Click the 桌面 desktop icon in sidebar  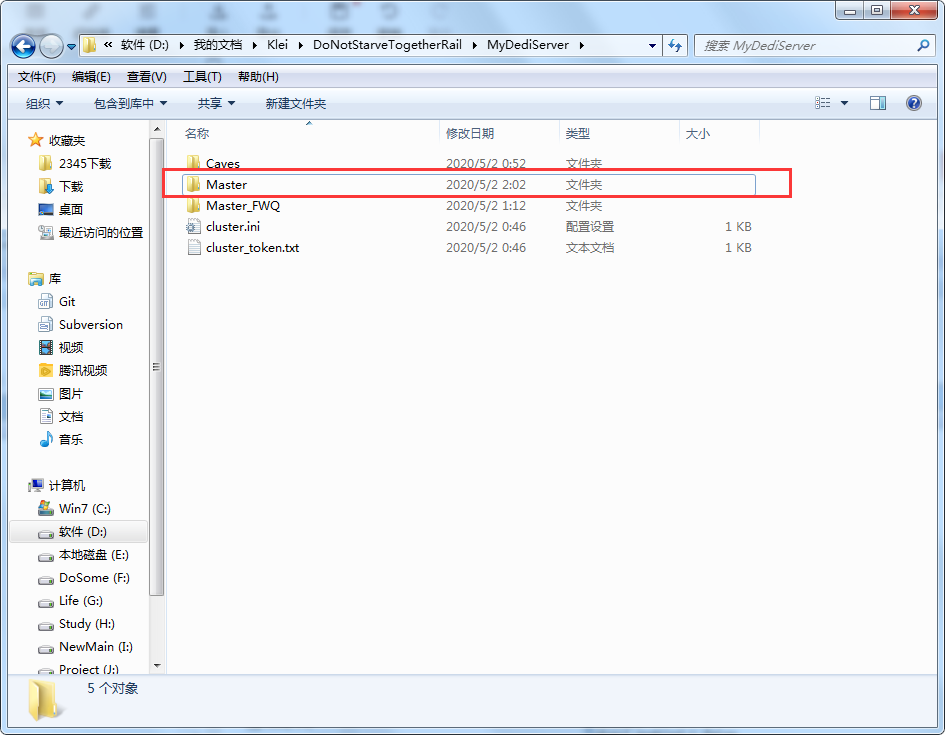pyautogui.click(x=46, y=210)
